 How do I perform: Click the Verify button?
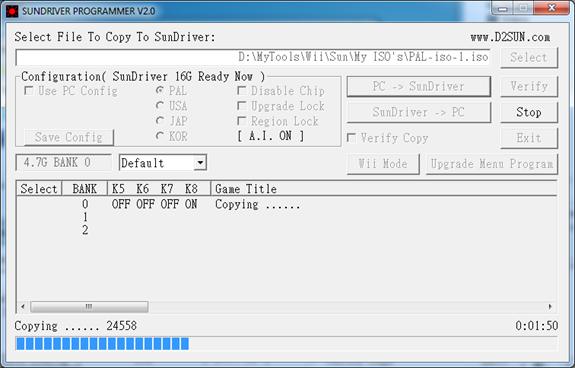pyautogui.click(x=529, y=87)
